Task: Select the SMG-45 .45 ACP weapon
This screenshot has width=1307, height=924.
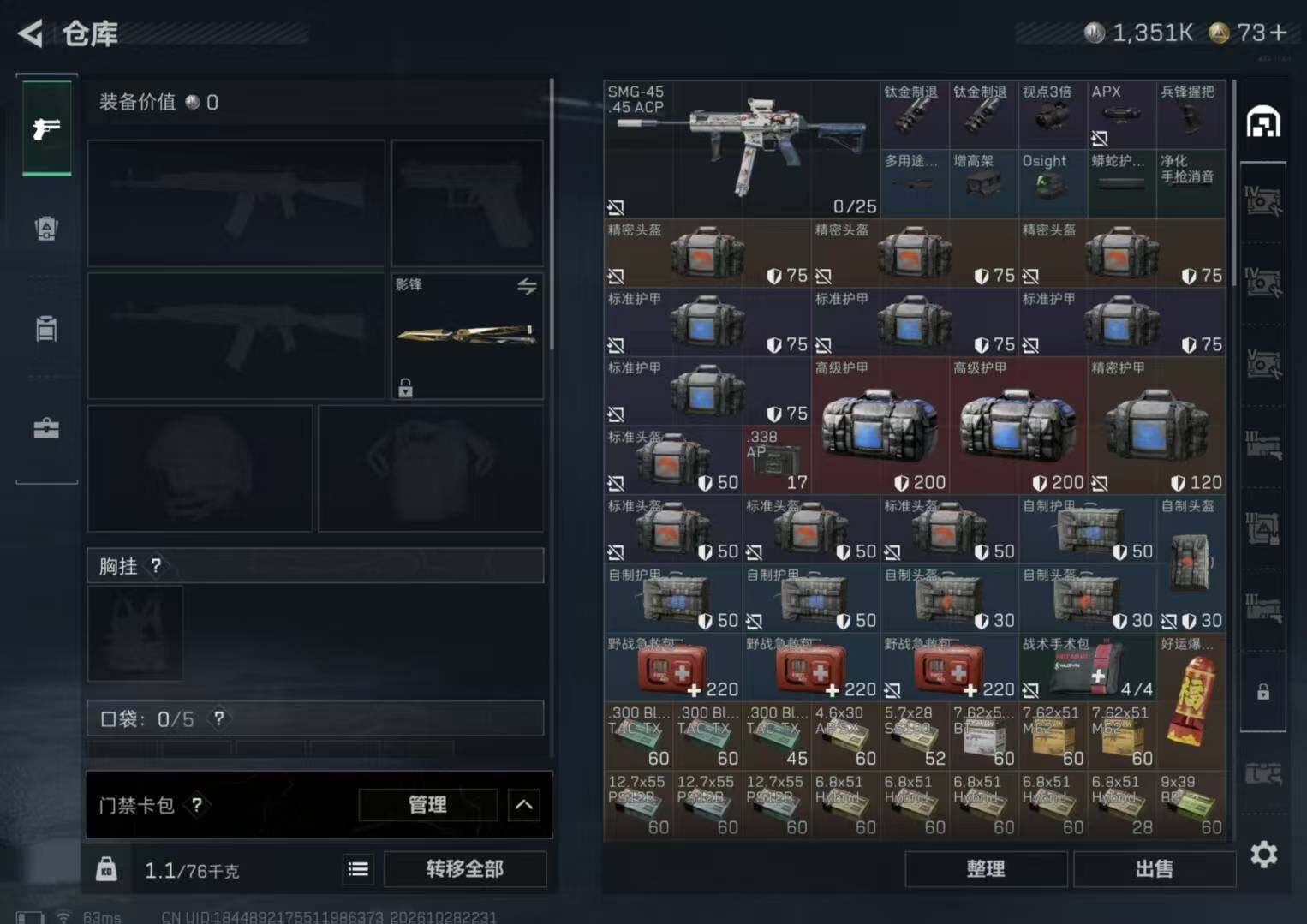Action: click(742, 150)
